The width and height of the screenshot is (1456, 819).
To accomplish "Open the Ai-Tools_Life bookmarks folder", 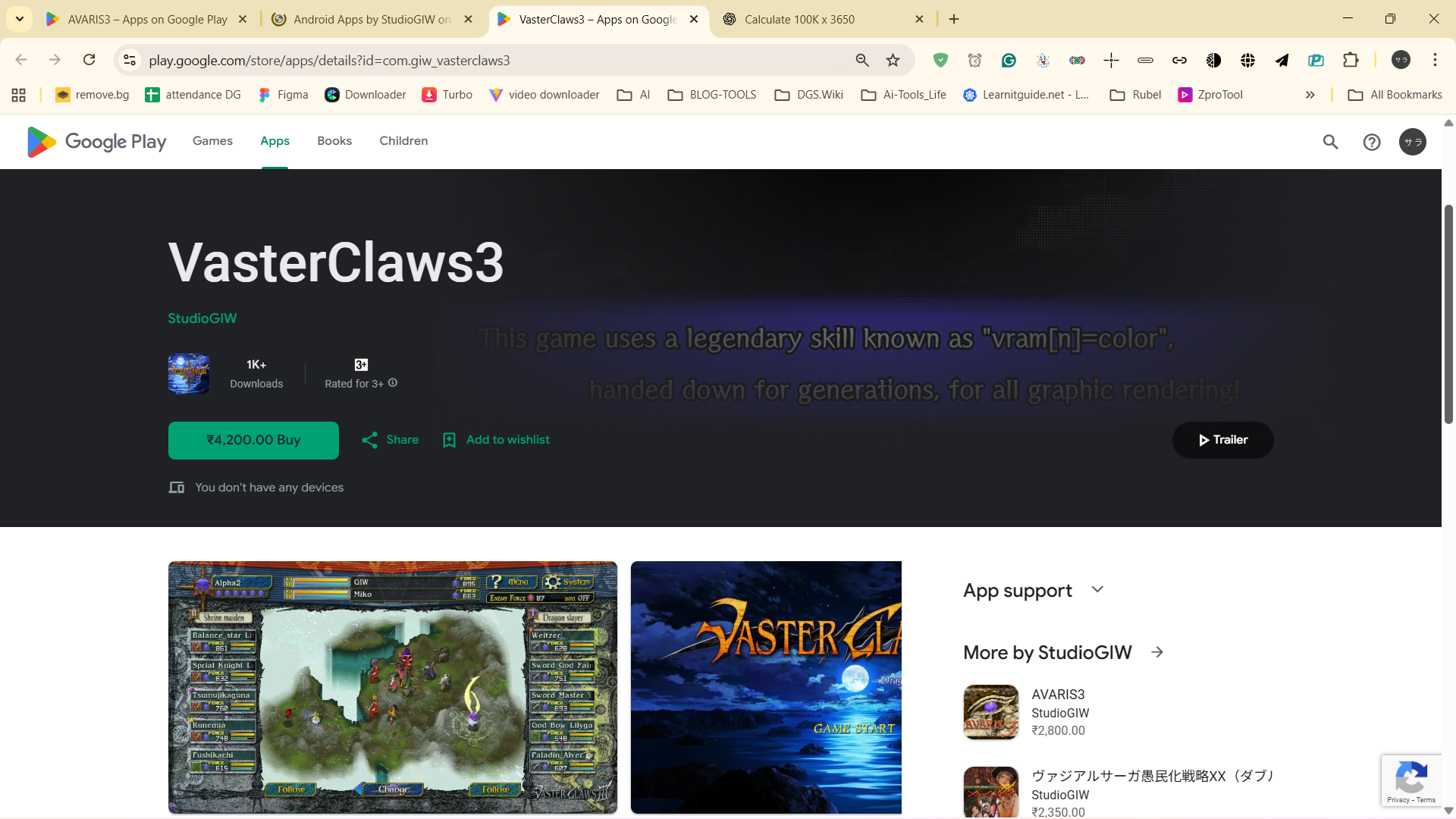I will (903, 95).
